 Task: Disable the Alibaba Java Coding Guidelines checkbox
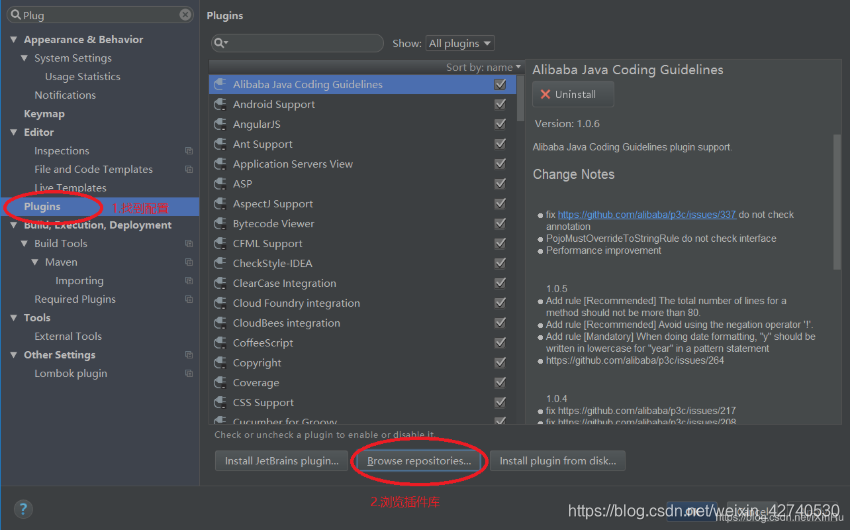tap(500, 84)
